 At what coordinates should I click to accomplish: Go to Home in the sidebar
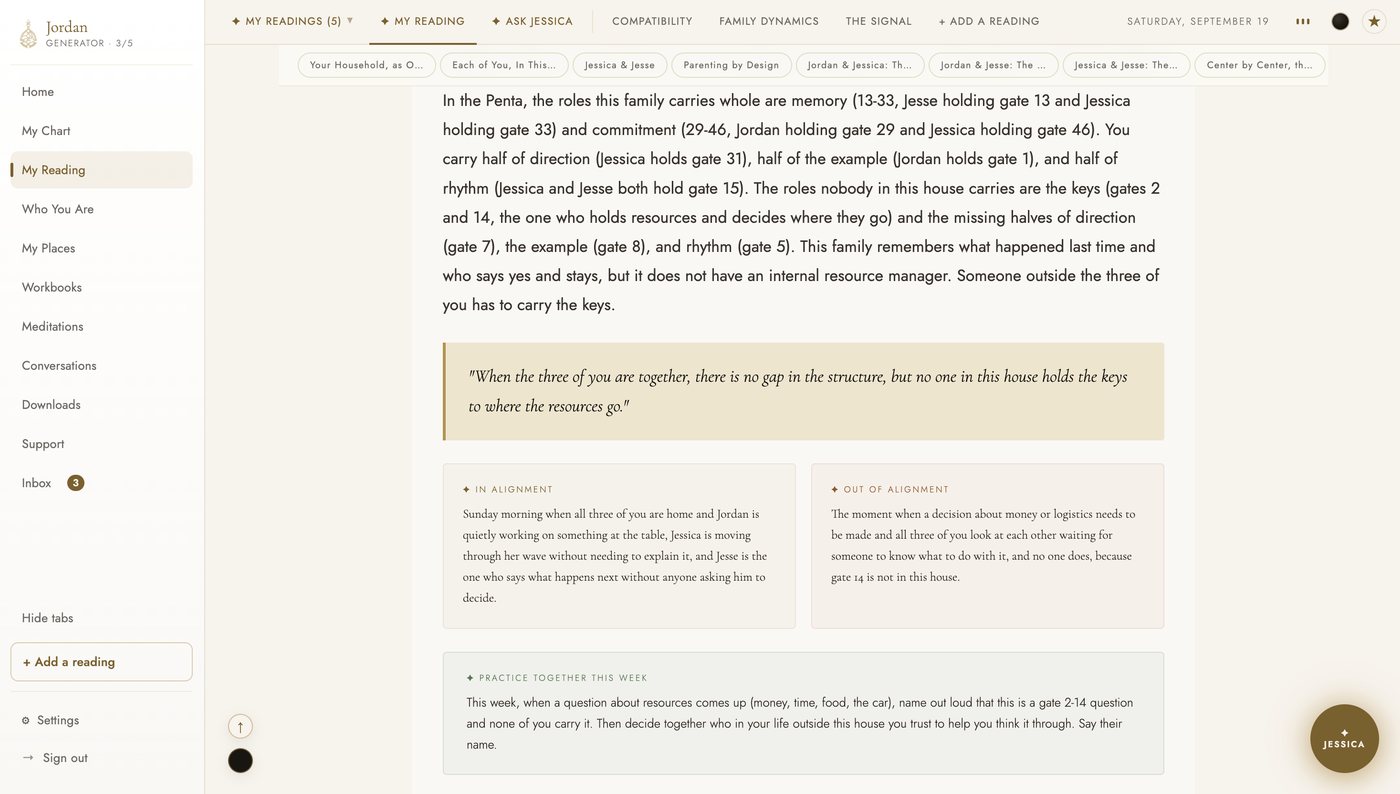pyautogui.click(x=101, y=92)
